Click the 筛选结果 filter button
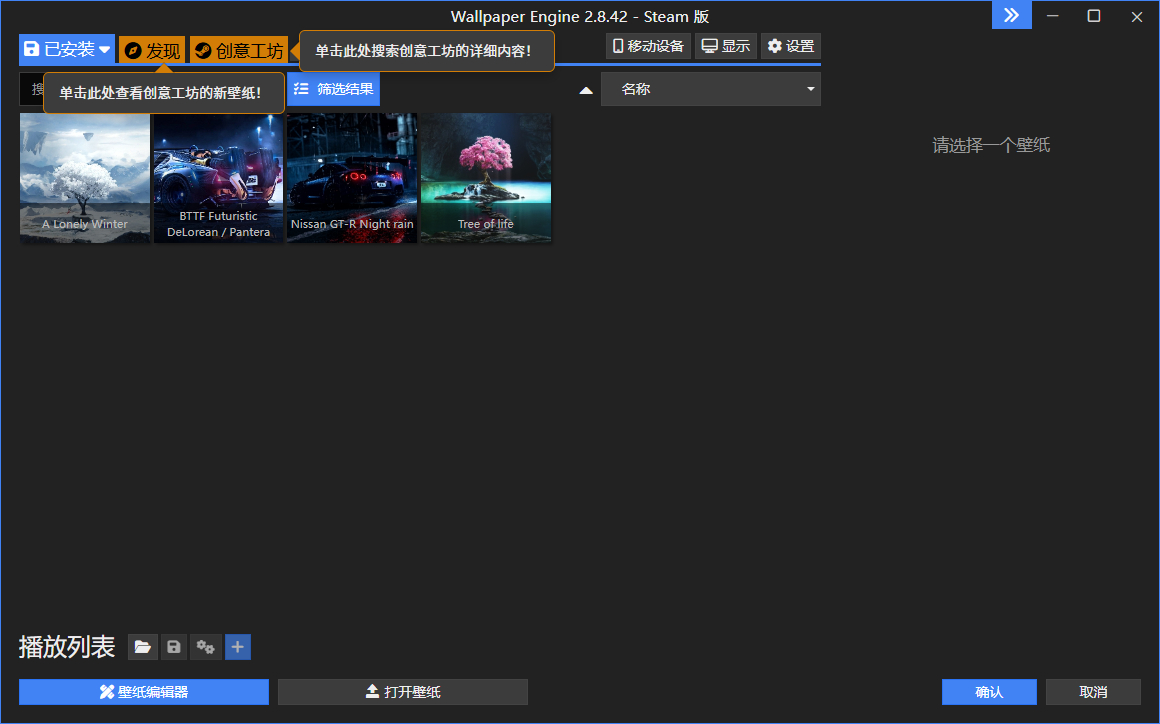 334,89
